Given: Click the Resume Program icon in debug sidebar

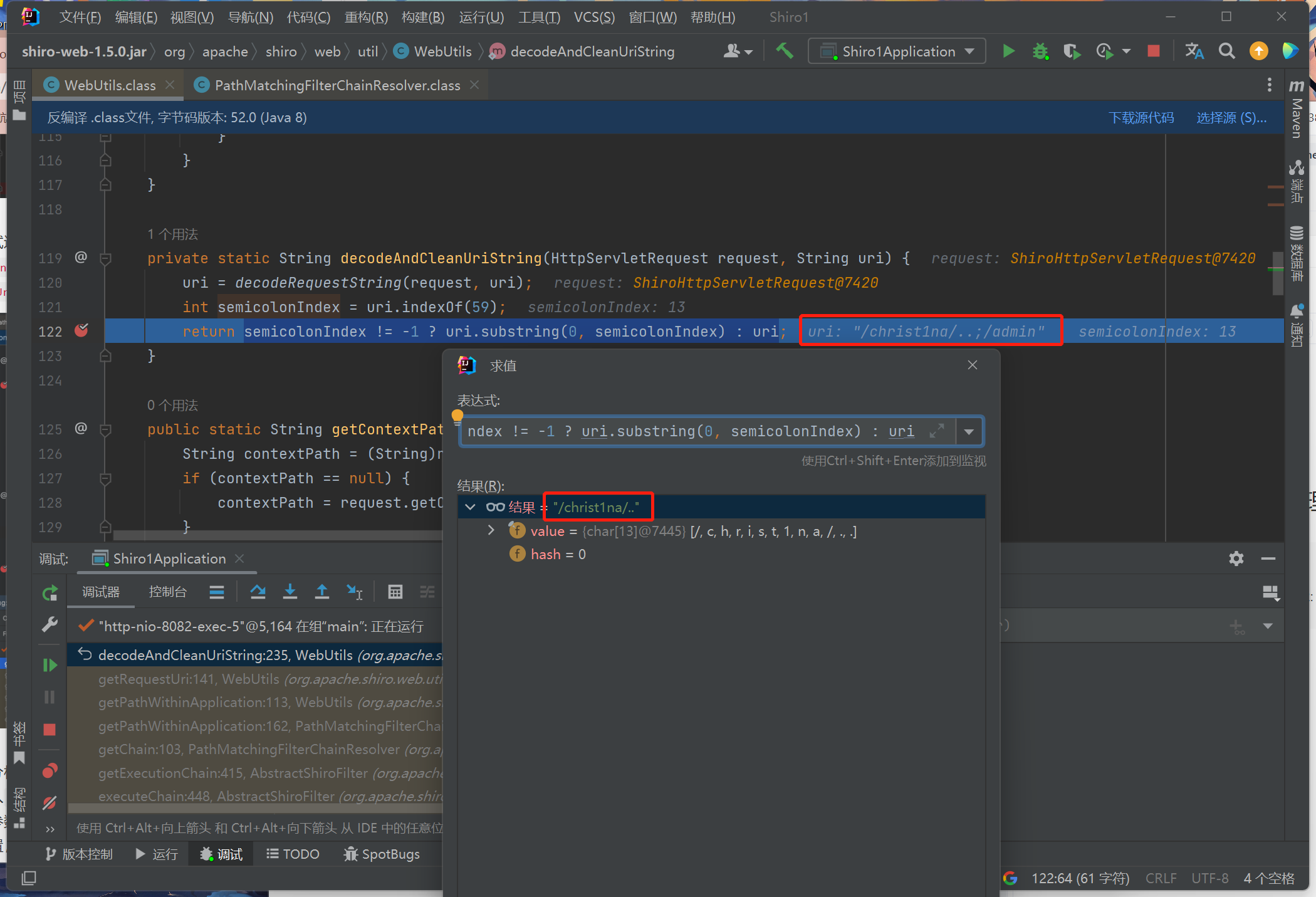Looking at the screenshot, I should (50, 665).
